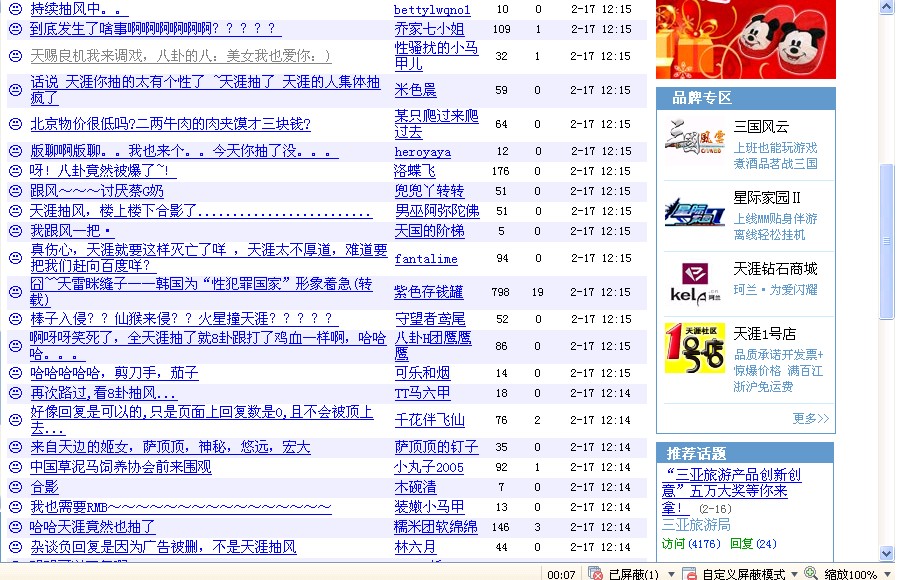
Task: Click smiley icon next to '棒子入侵' thread
Action: pos(16,319)
